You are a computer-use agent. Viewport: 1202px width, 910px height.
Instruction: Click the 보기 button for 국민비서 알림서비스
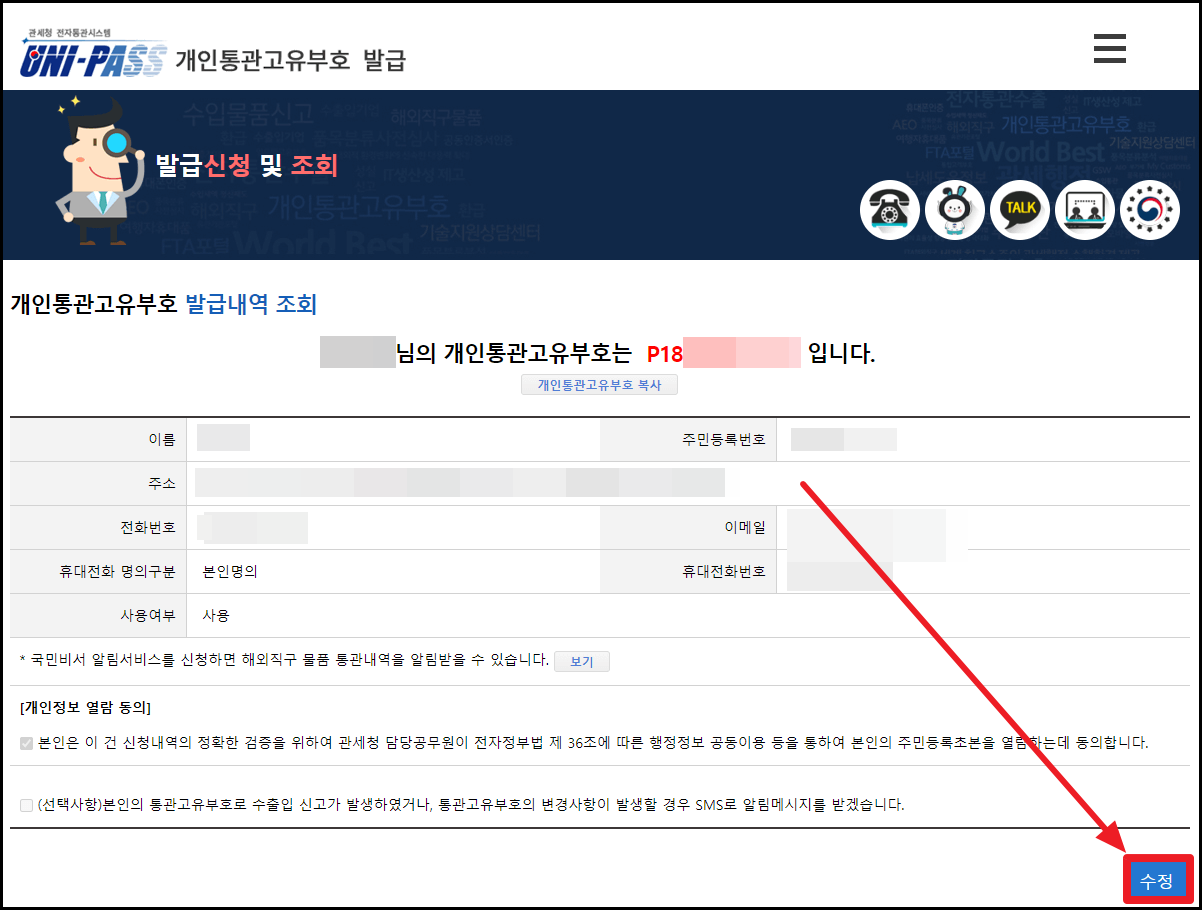(x=581, y=660)
